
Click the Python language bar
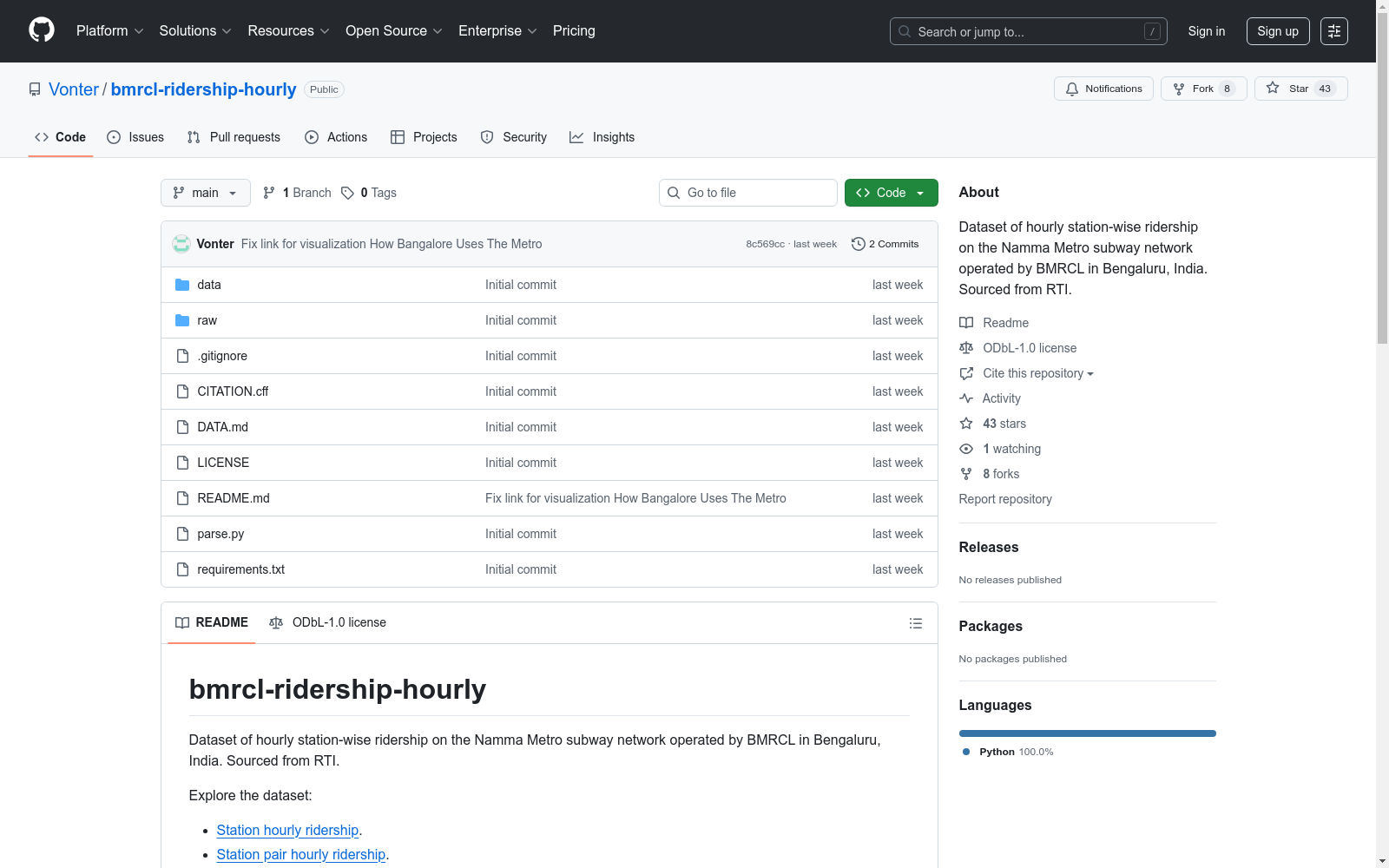(1087, 733)
